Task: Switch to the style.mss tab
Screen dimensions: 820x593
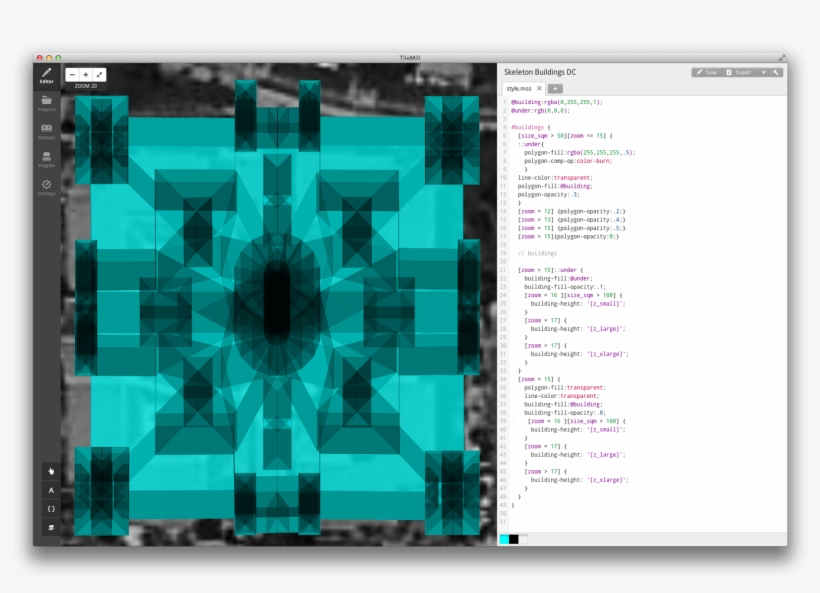Action: click(x=517, y=88)
